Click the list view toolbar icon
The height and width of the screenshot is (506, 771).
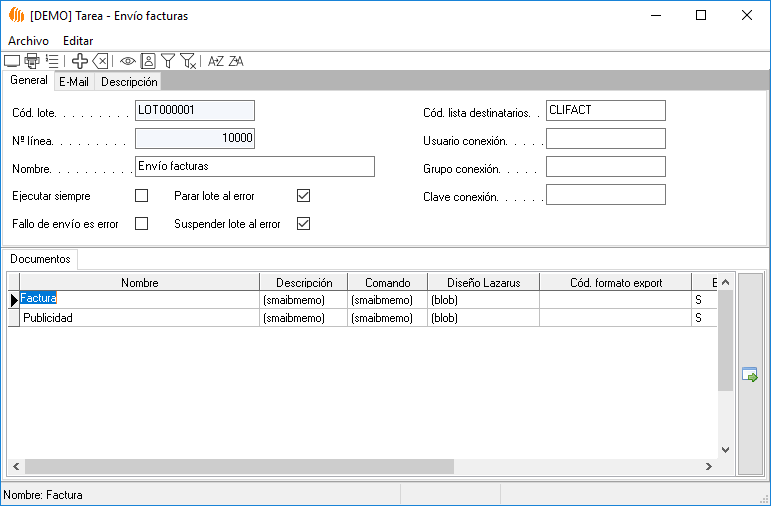(x=52, y=61)
